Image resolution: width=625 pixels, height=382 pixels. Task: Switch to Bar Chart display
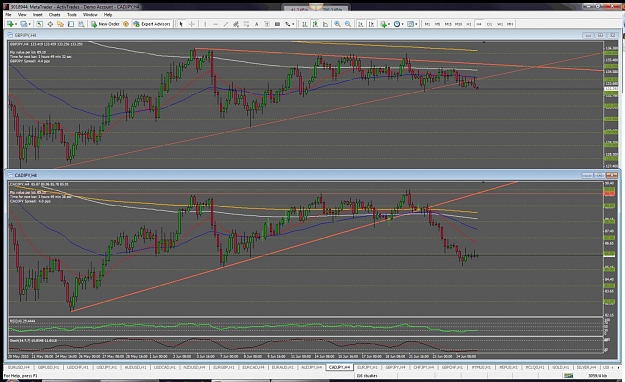pyautogui.click(x=305, y=24)
